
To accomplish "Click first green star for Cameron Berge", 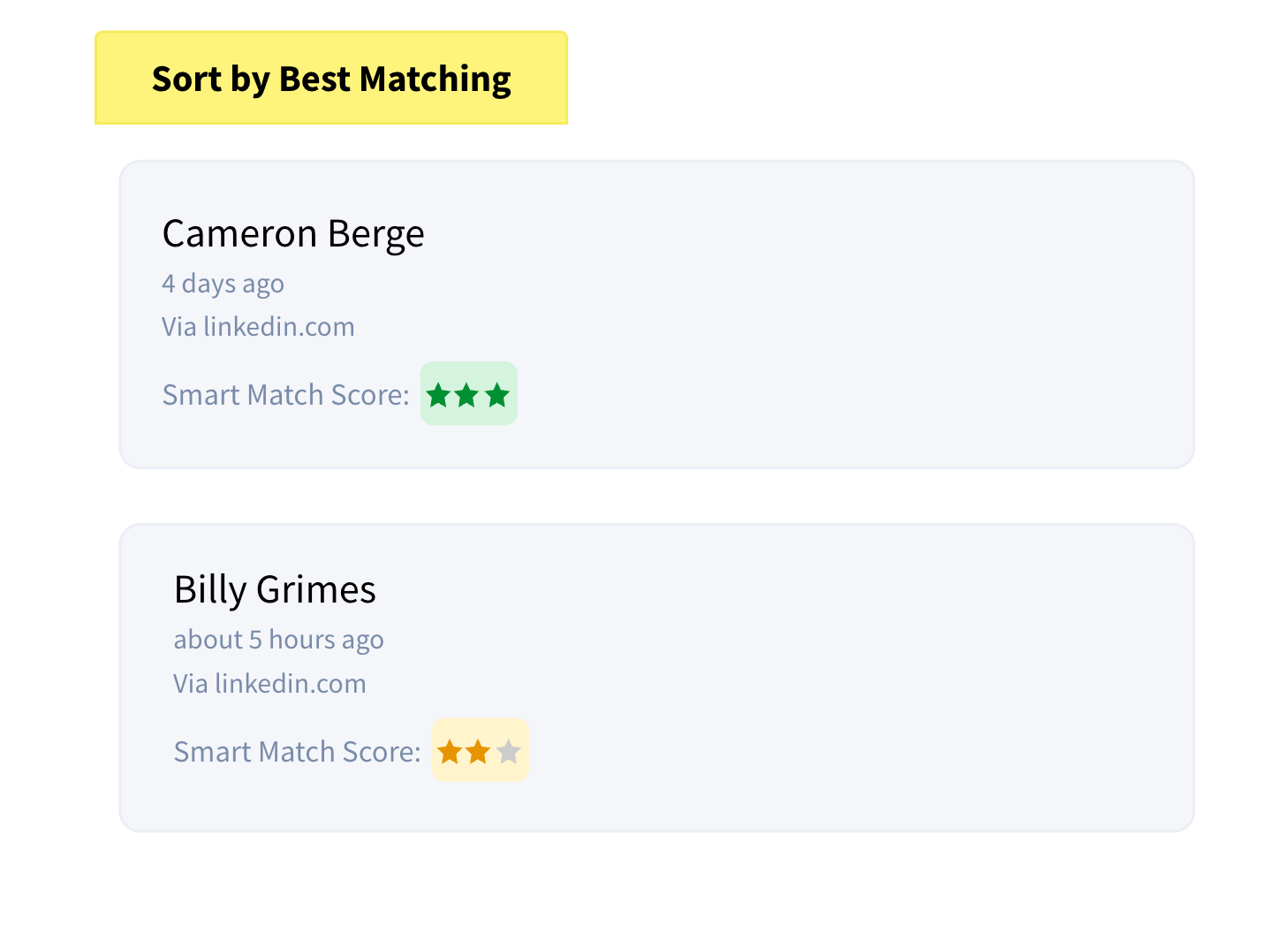I will point(439,395).
